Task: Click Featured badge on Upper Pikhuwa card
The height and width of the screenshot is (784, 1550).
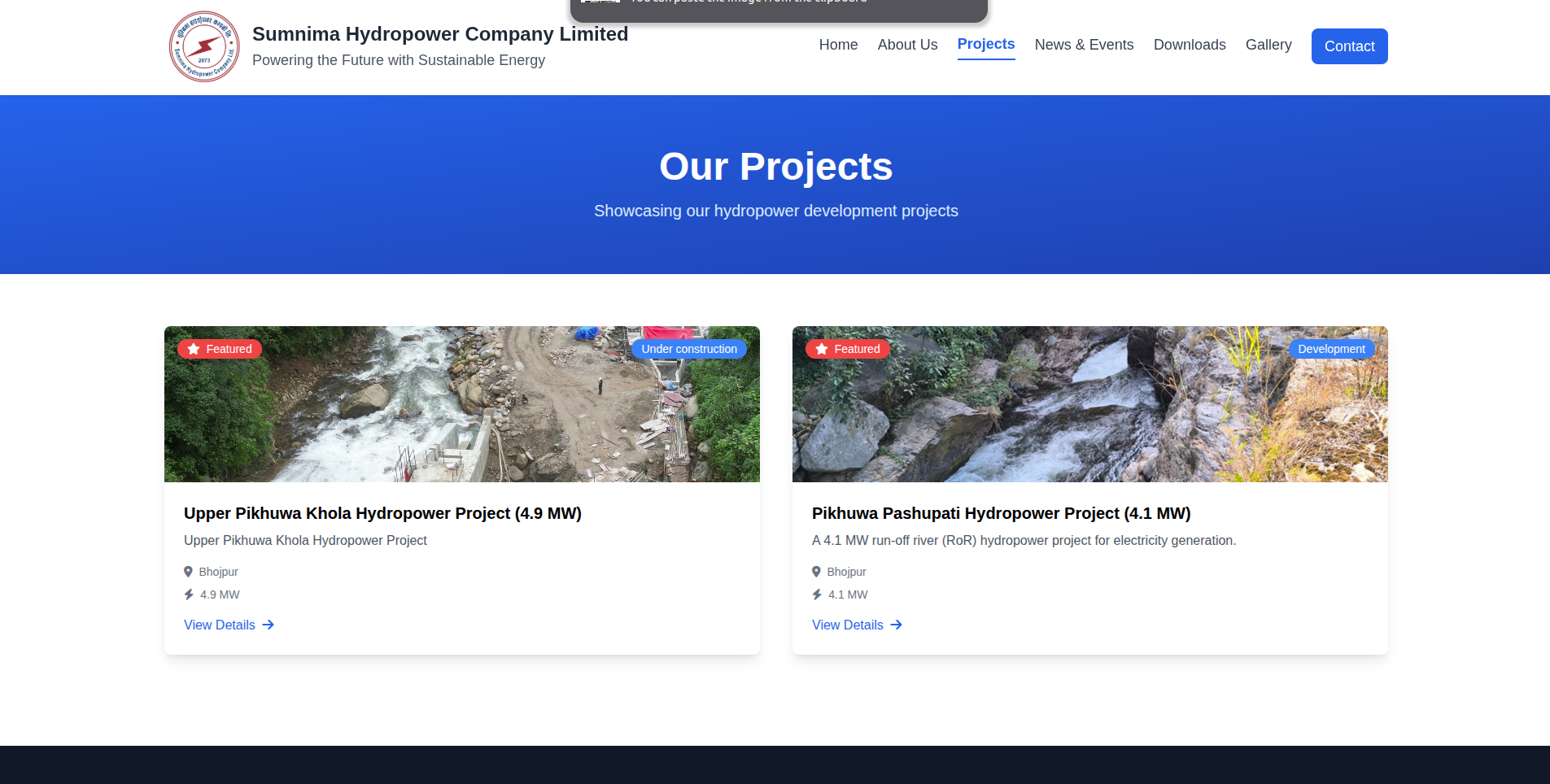Action: coord(220,349)
